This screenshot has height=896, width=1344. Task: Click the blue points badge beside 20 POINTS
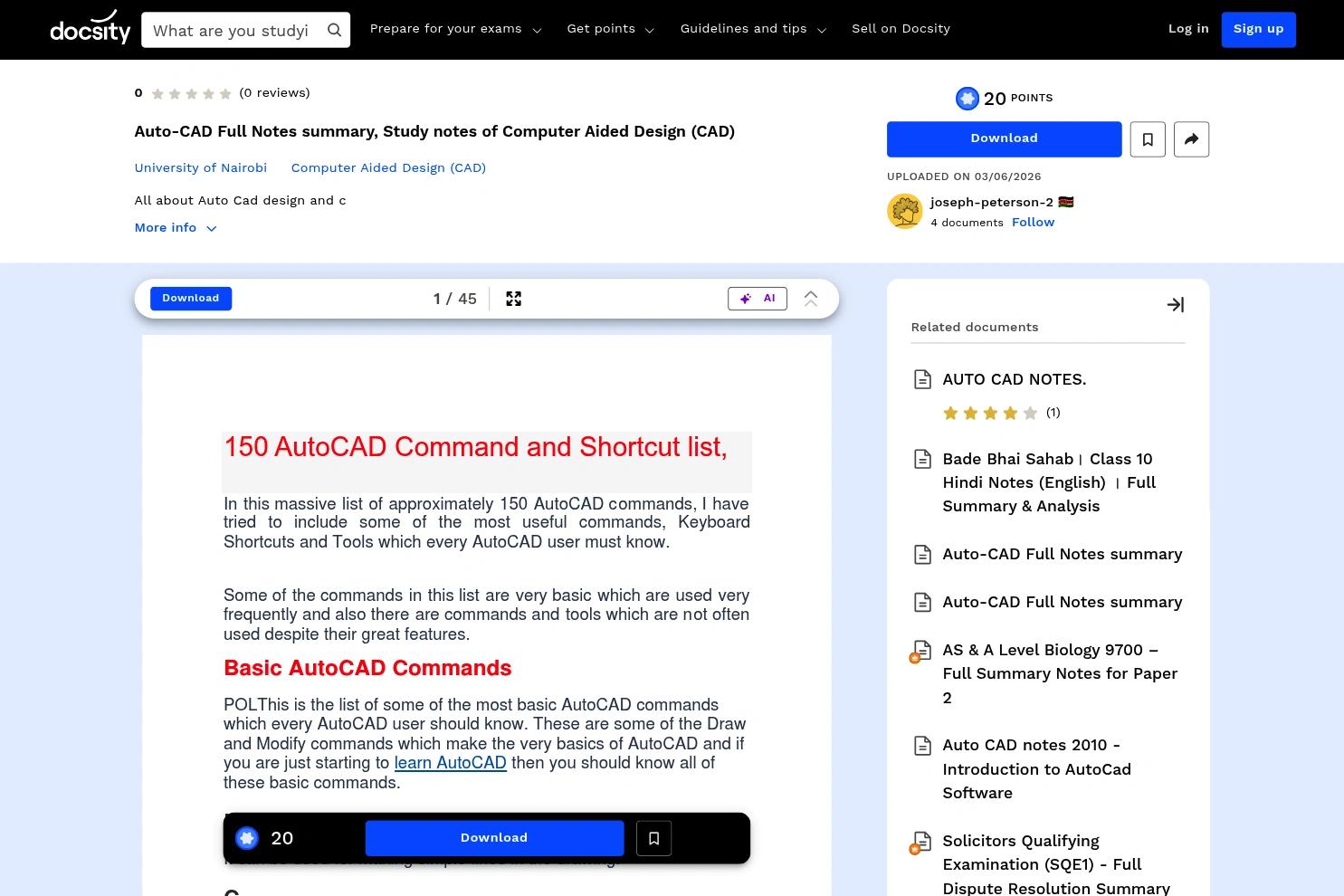pos(967,99)
